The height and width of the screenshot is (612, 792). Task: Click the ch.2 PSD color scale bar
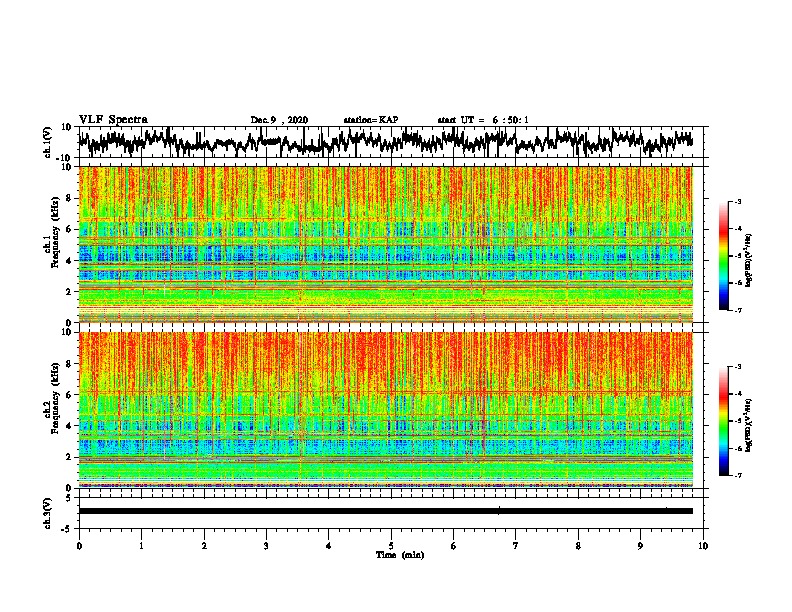click(x=723, y=421)
